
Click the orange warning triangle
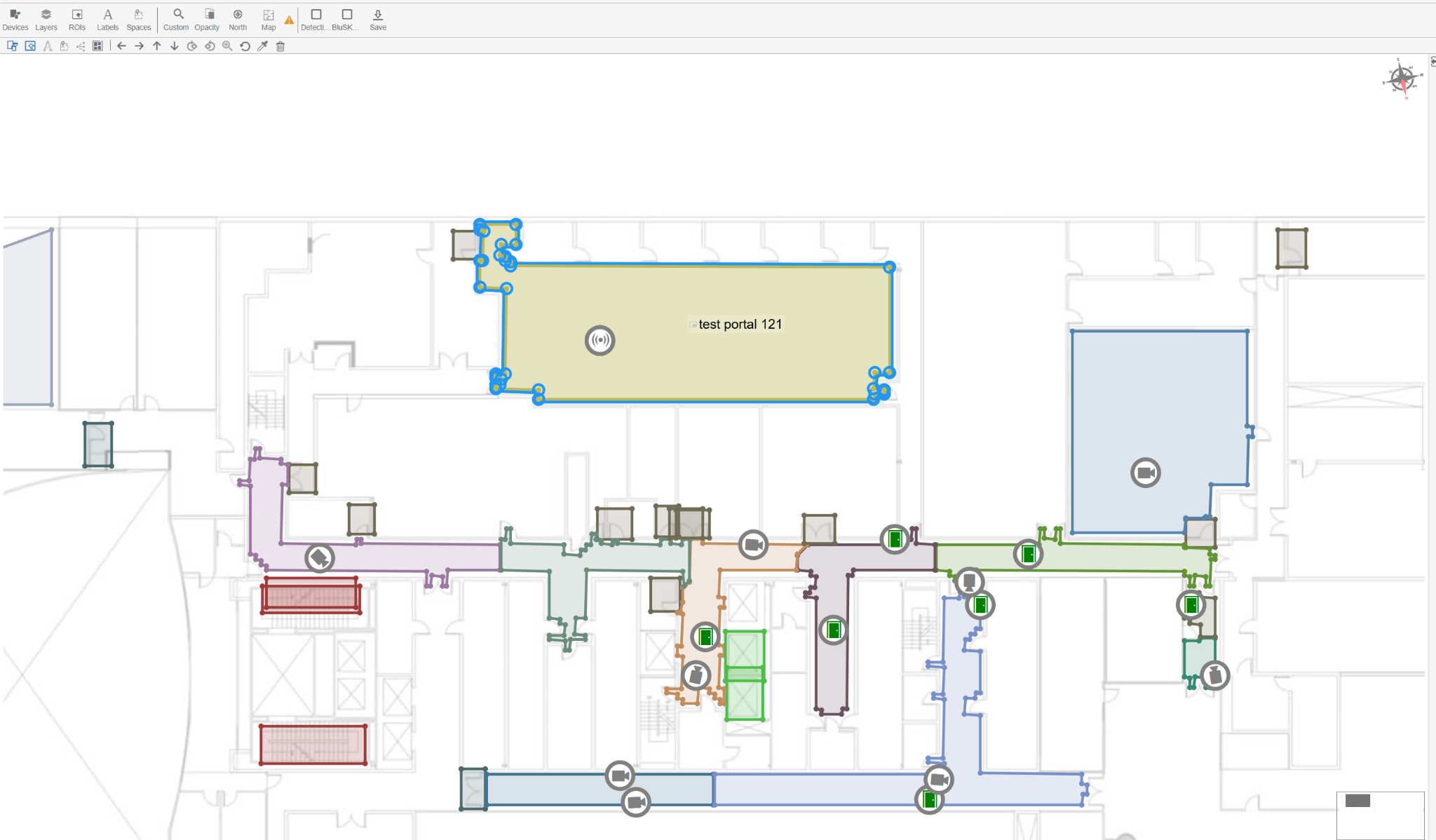point(289,20)
